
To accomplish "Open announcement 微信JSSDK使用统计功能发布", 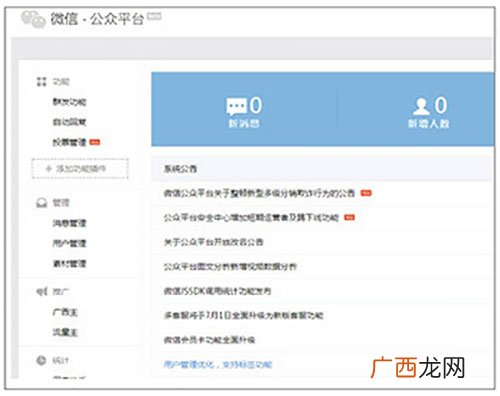I will (x=217, y=291).
